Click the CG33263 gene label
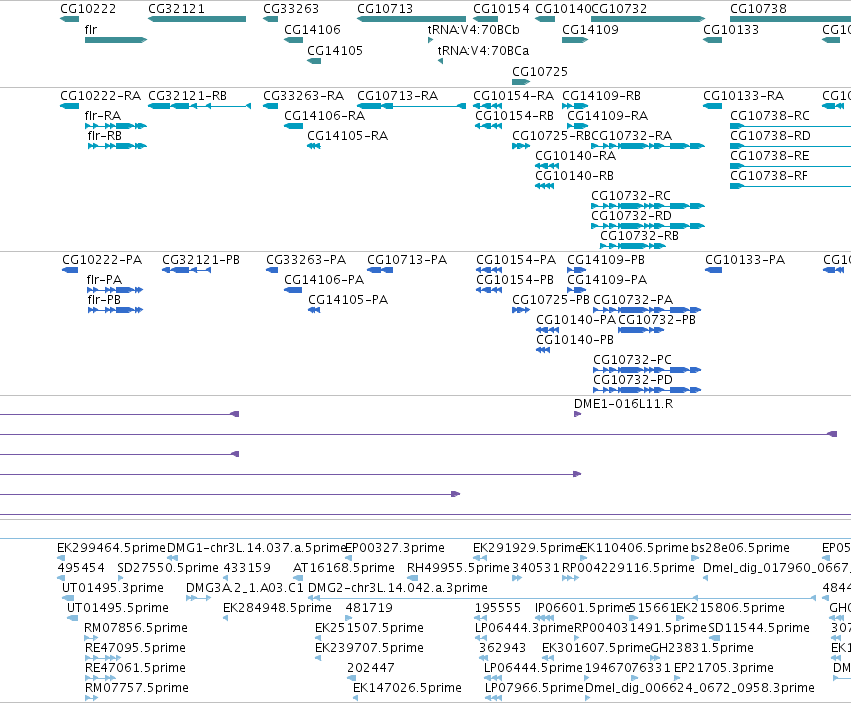 pos(291,9)
